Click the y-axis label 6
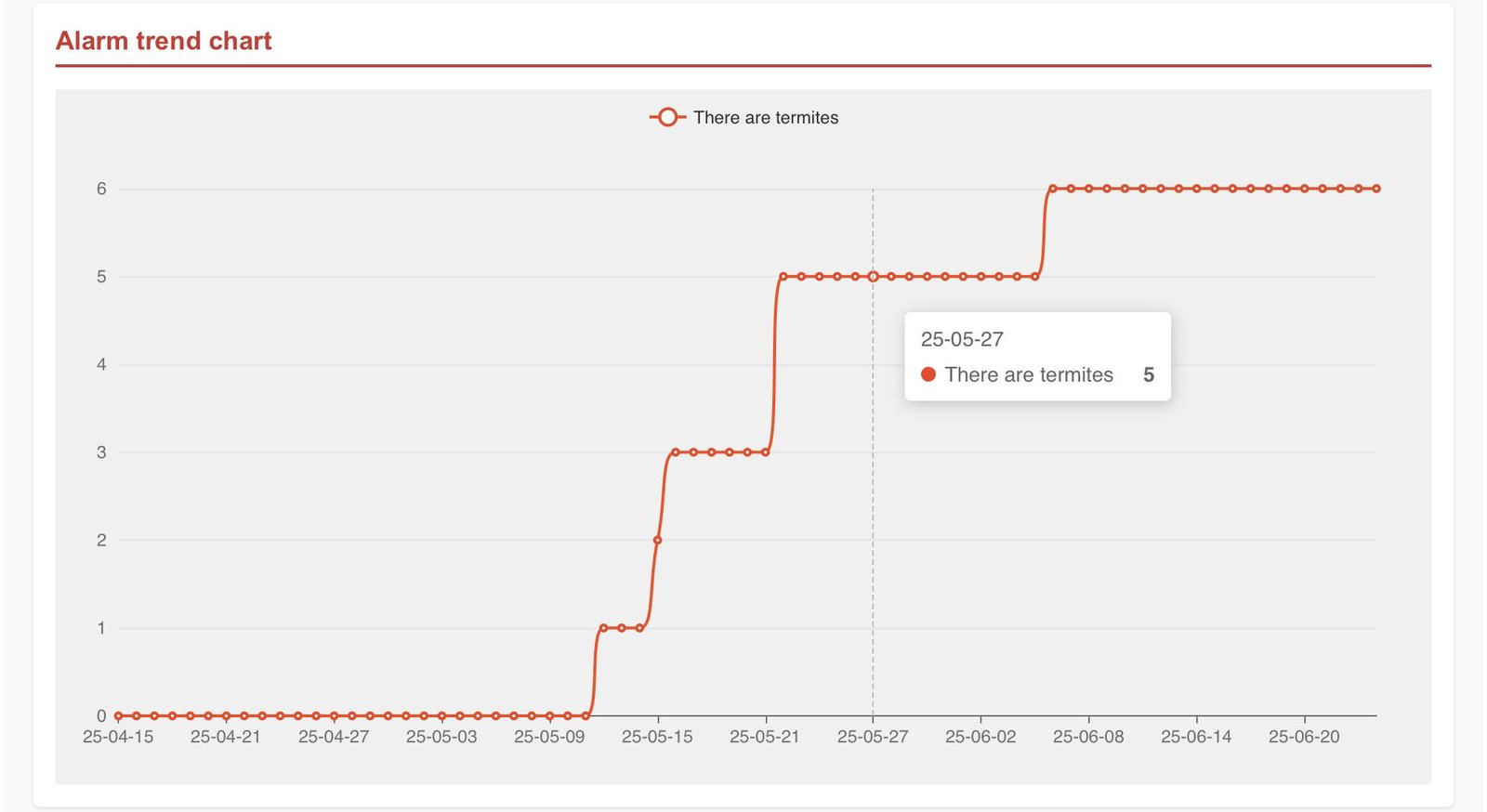This screenshot has height=812, width=1487. [x=101, y=189]
